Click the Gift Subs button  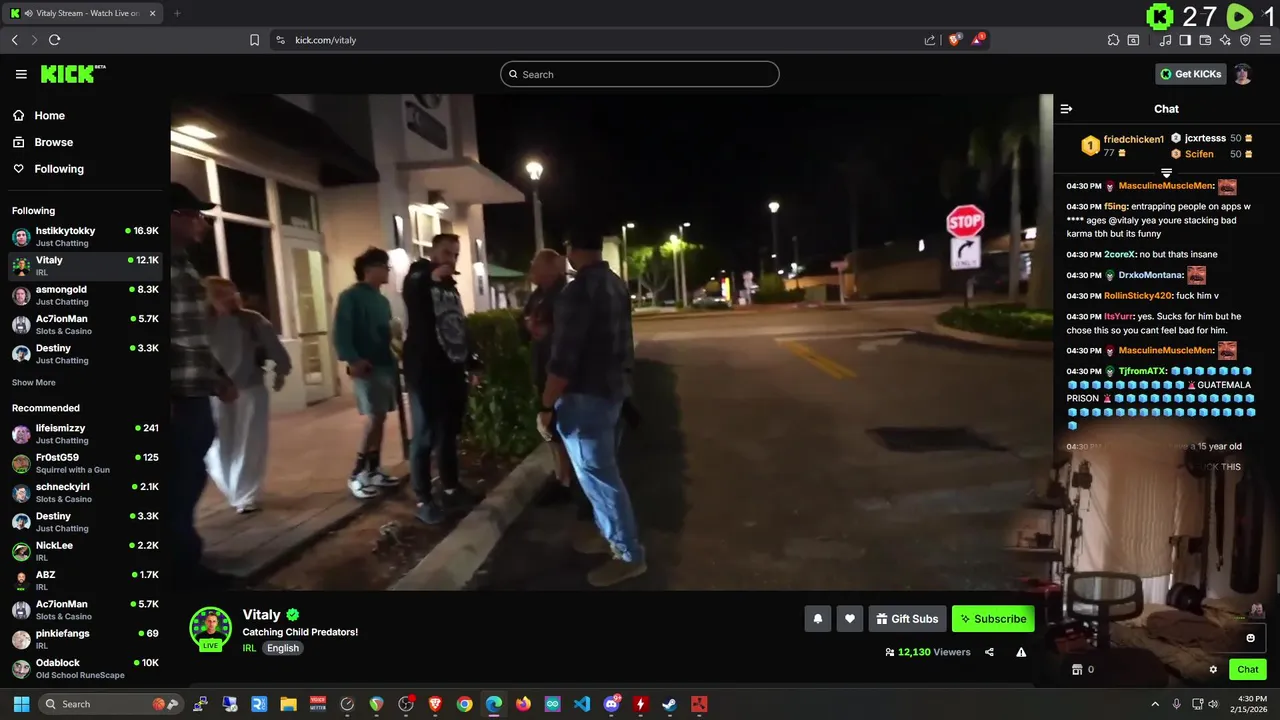tap(907, 619)
